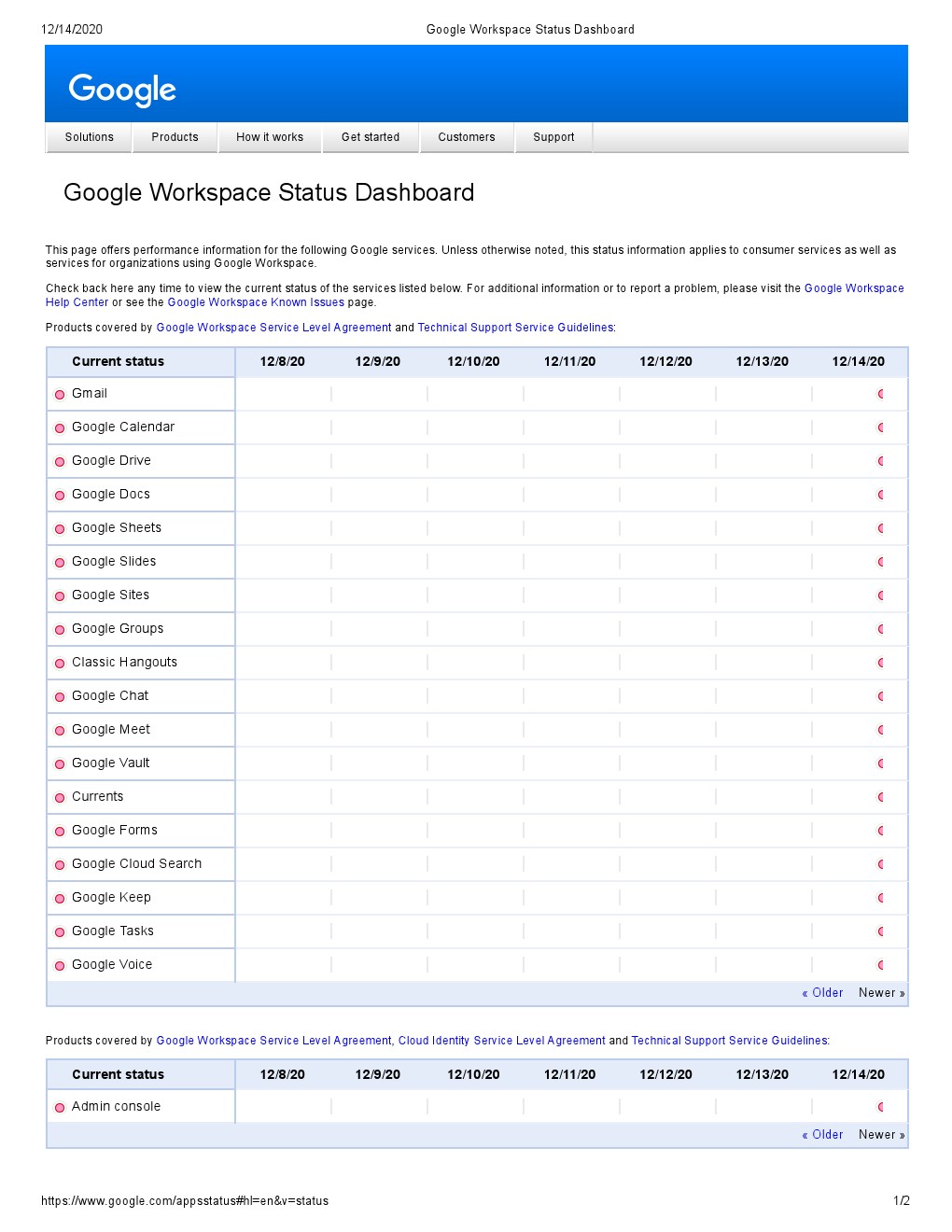
Task: Open the Get started tab
Action: (371, 137)
